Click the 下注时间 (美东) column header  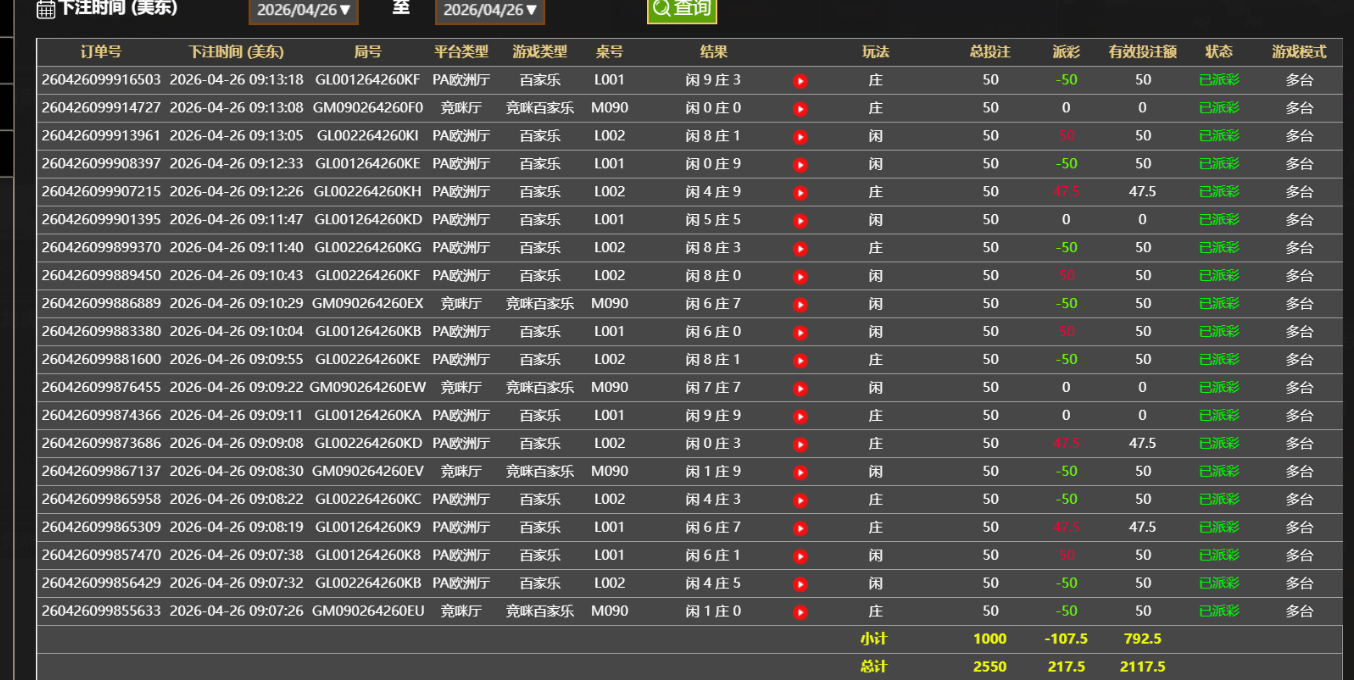[x=236, y=52]
